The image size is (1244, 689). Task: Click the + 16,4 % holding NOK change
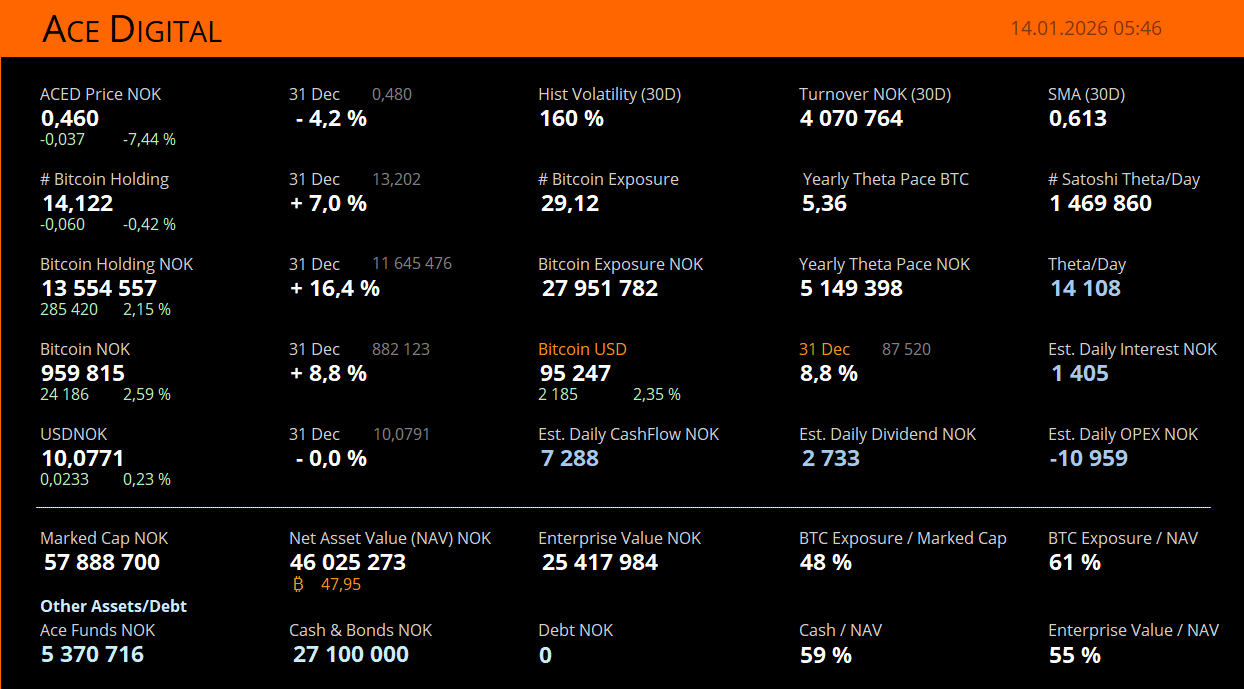tap(335, 288)
